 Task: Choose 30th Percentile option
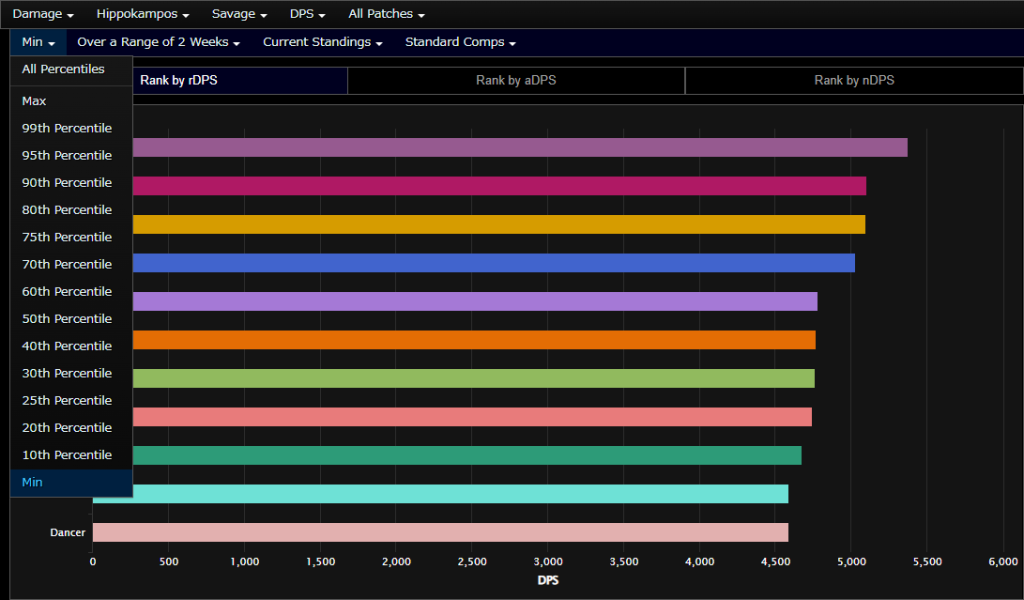click(71, 373)
